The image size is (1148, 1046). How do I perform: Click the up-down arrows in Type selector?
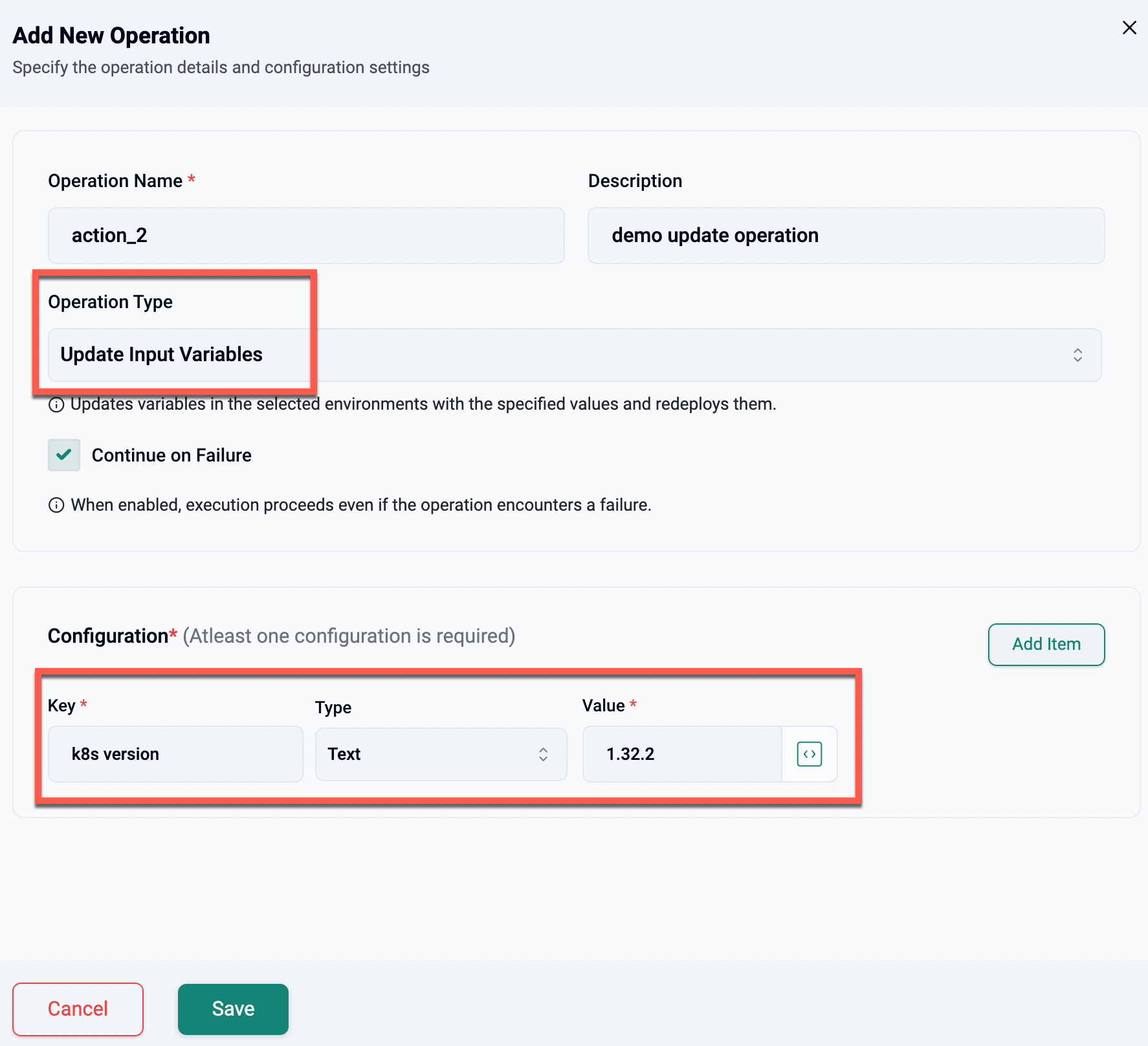coord(543,754)
